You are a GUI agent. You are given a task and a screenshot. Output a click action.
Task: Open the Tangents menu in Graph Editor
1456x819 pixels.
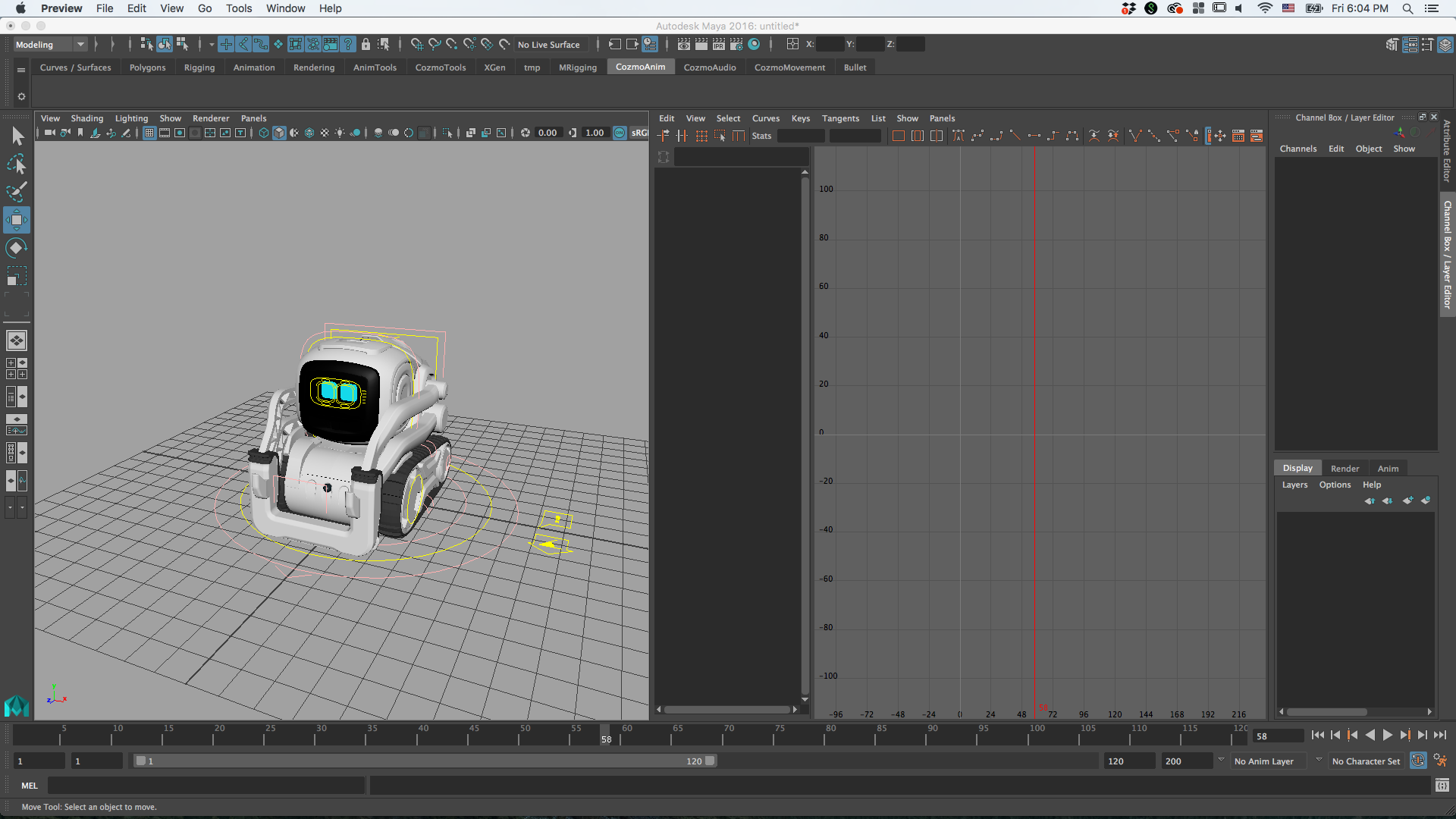click(x=840, y=118)
